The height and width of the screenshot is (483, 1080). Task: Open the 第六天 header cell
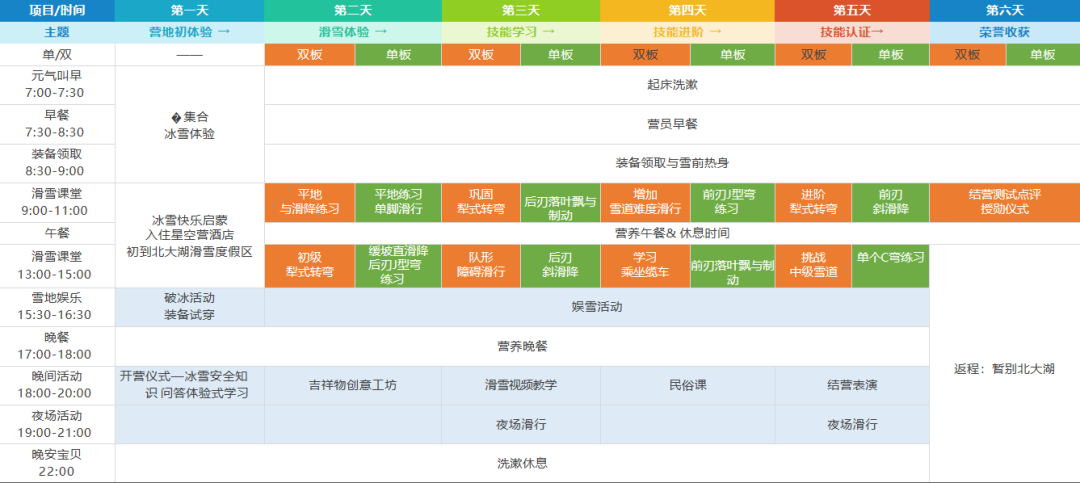pos(1004,10)
